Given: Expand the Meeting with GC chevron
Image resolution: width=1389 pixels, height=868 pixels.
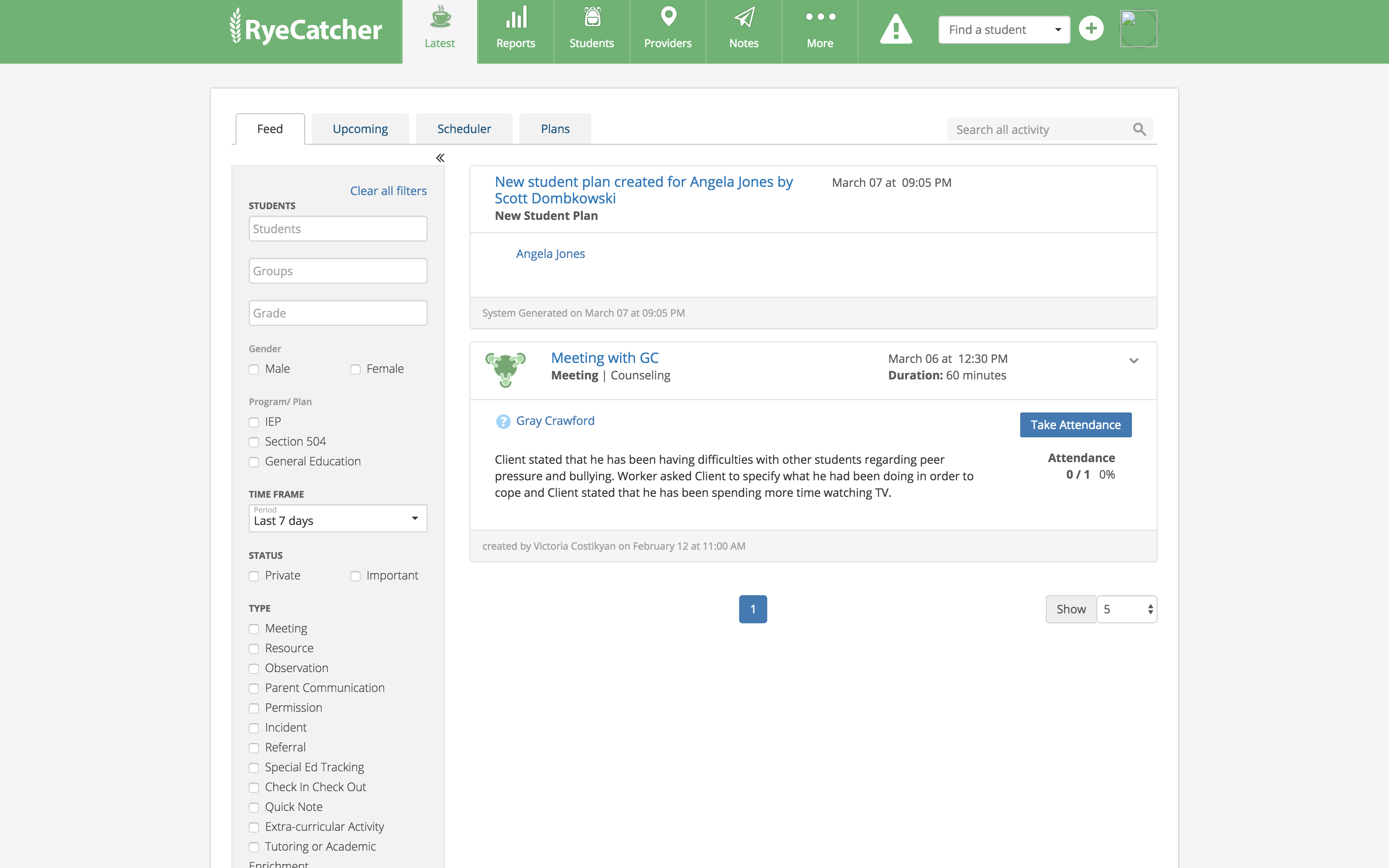Looking at the screenshot, I should pyautogui.click(x=1134, y=361).
